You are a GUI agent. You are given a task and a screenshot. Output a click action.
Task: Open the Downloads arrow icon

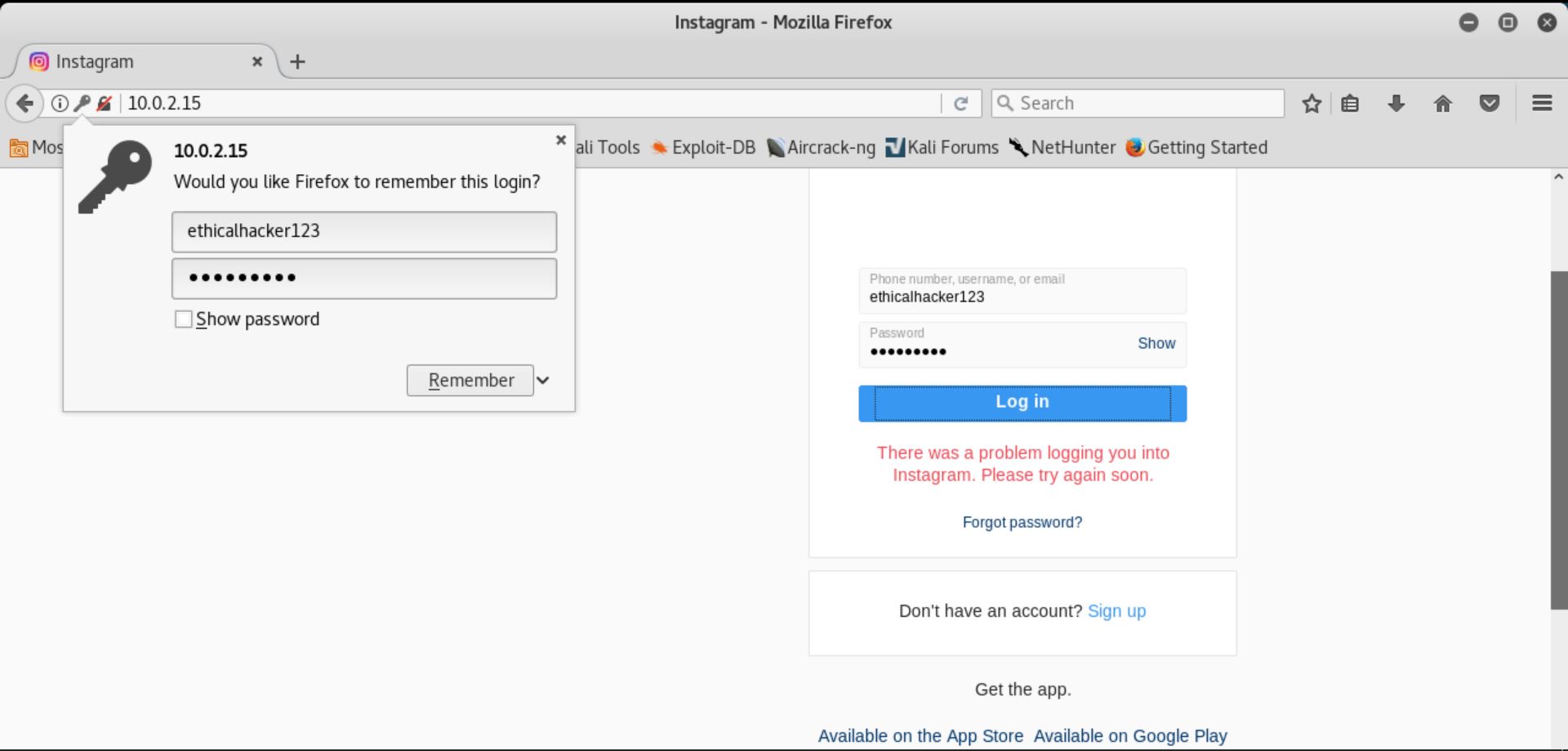tap(1396, 103)
